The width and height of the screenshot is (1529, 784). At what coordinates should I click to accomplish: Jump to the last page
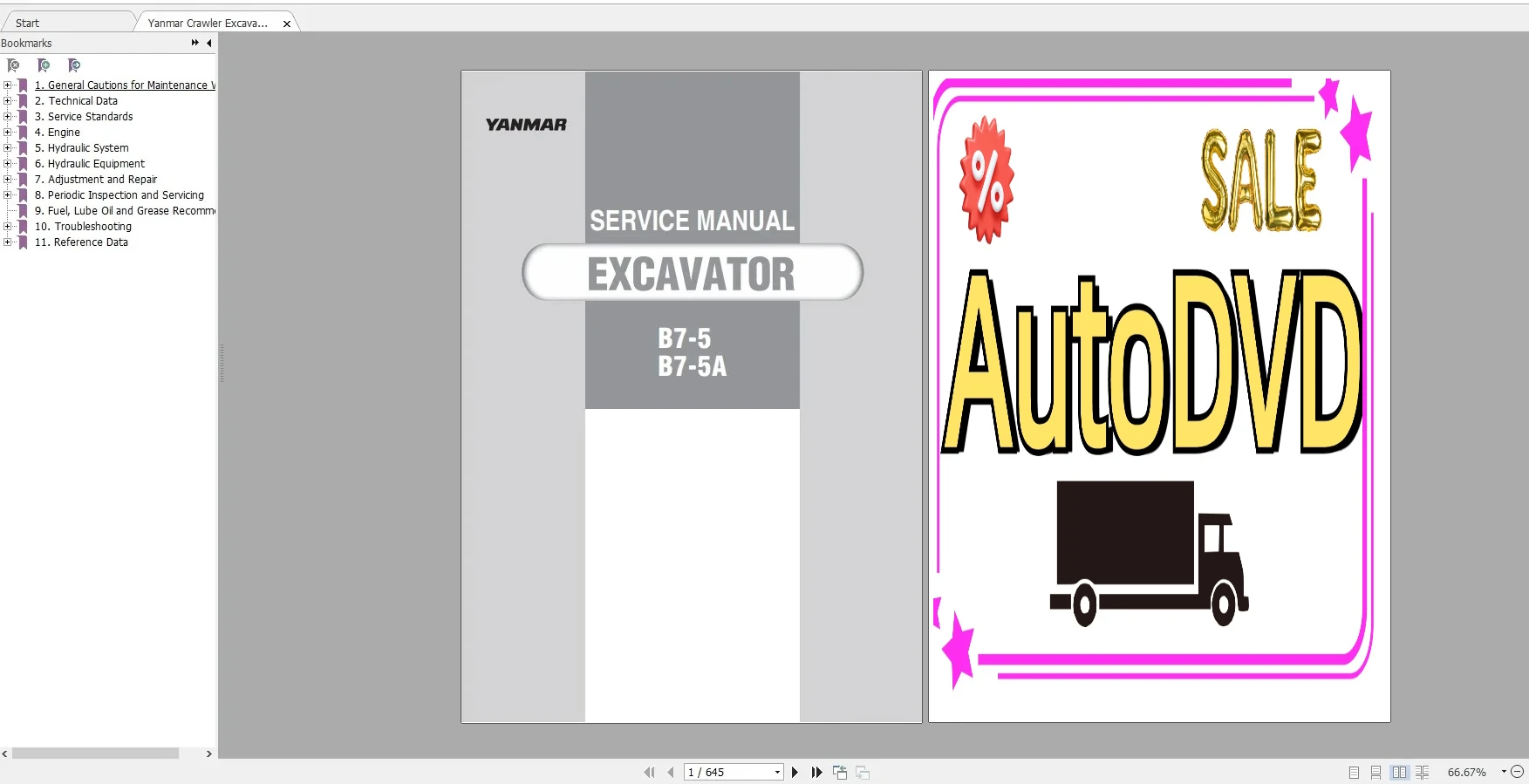pos(816,772)
